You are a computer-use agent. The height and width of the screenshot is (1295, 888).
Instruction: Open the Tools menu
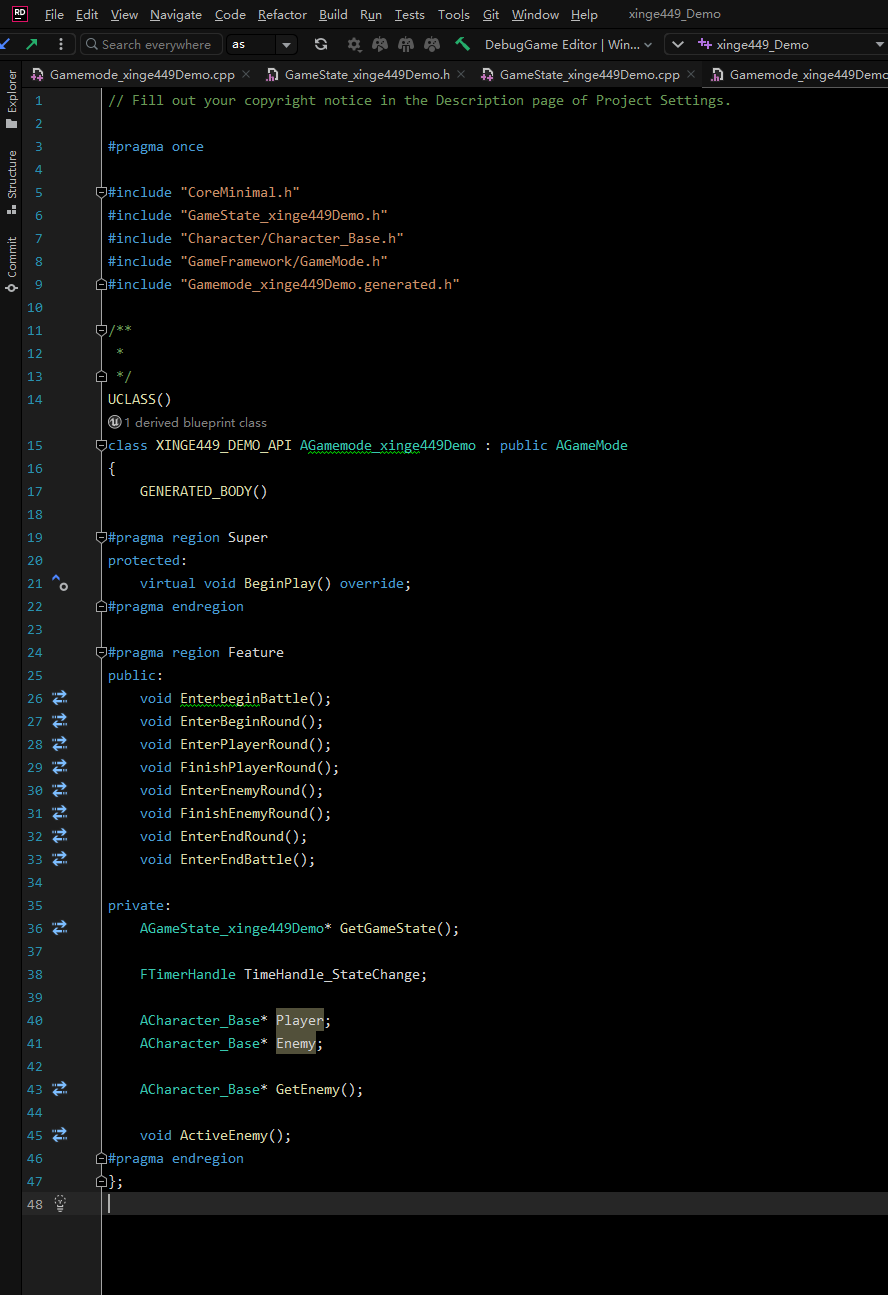[454, 14]
